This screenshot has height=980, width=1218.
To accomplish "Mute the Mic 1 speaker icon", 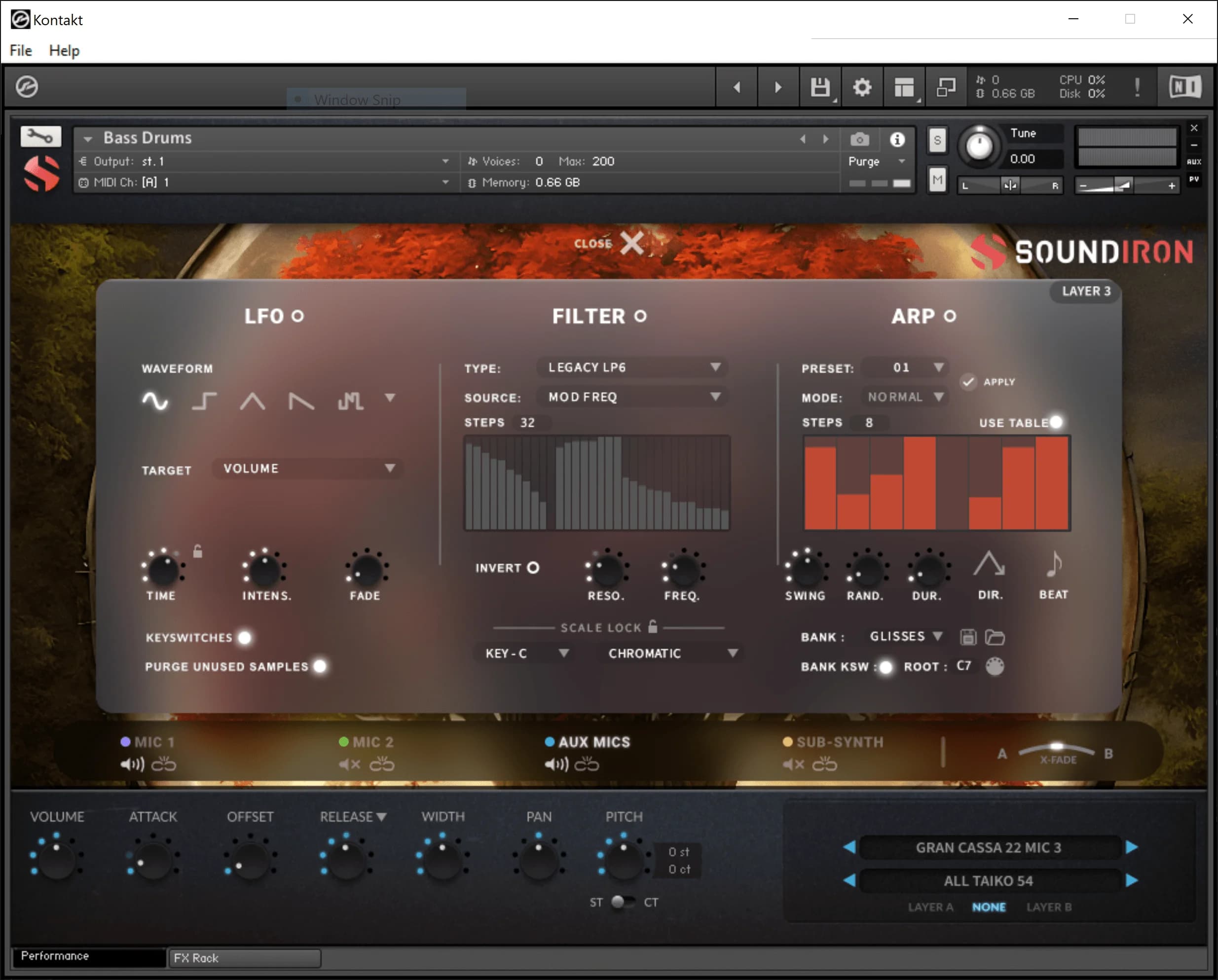I will coord(132,764).
